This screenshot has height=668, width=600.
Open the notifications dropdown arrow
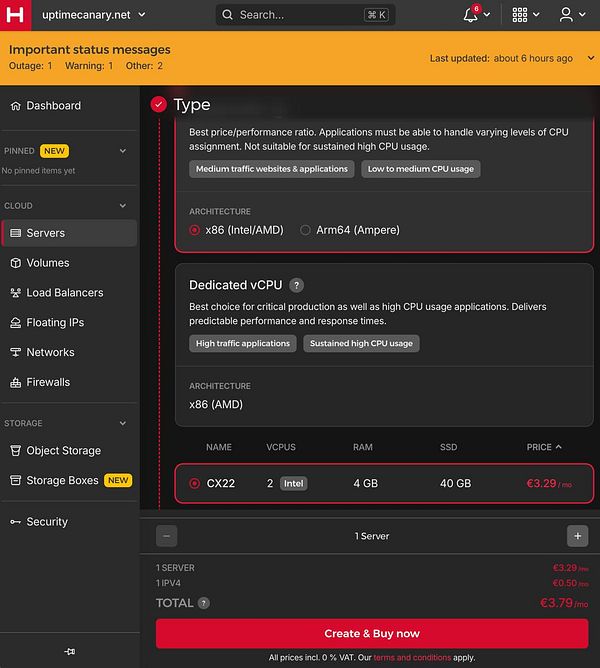click(x=487, y=15)
